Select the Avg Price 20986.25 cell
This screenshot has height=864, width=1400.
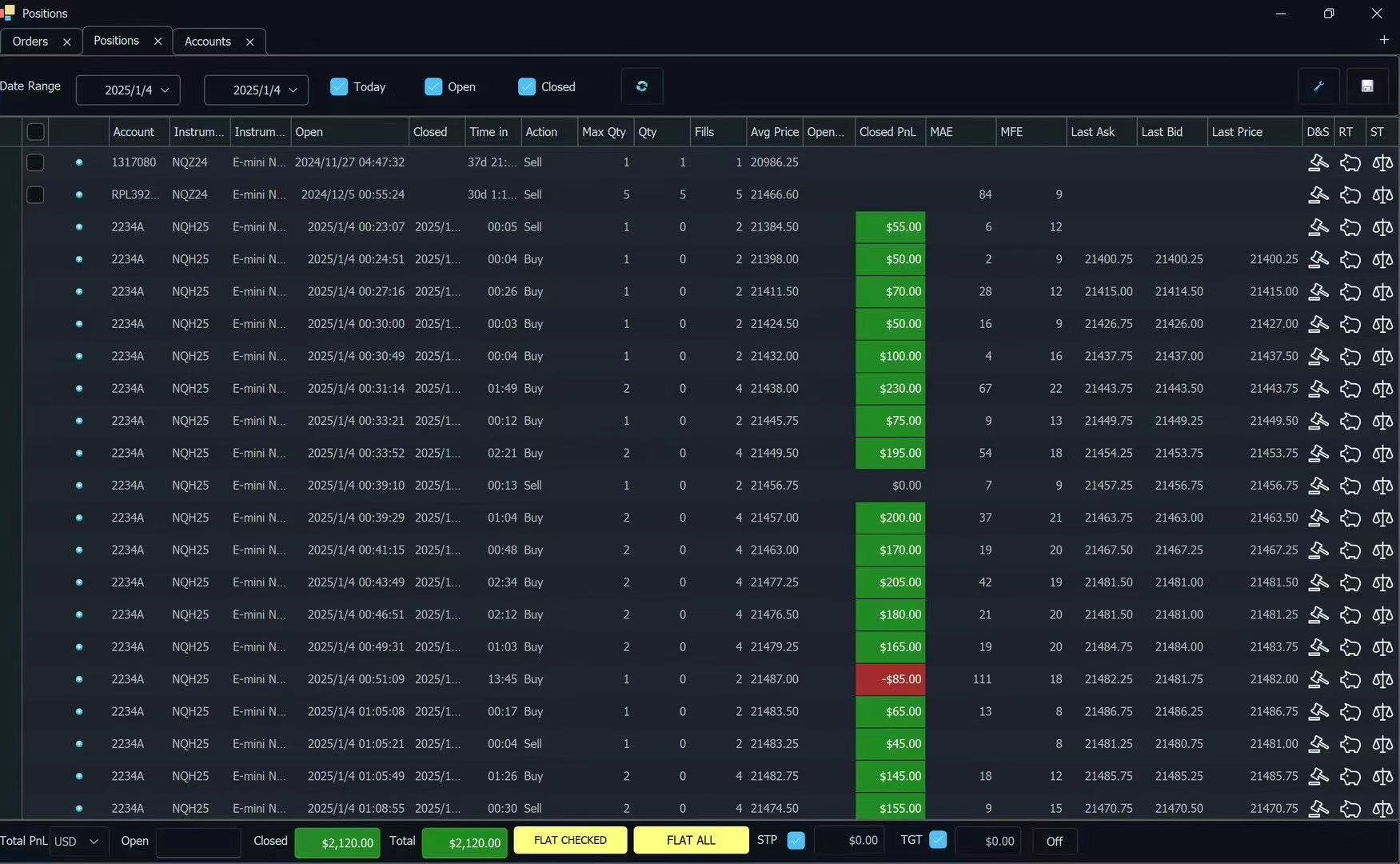(x=774, y=162)
